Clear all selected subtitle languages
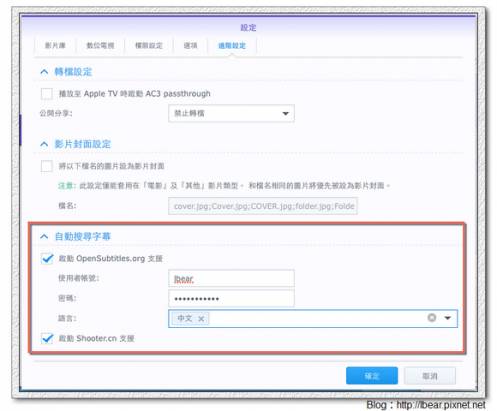This screenshot has width=497, height=411. tap(432, 318)
